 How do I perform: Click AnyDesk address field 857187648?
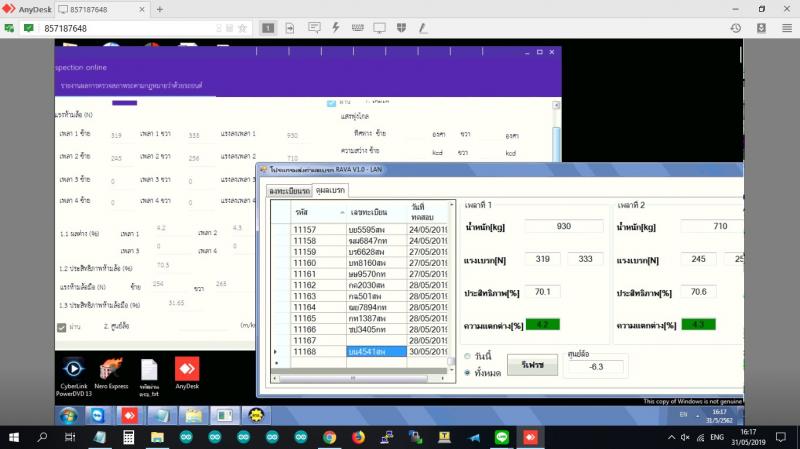coord(128,29)
